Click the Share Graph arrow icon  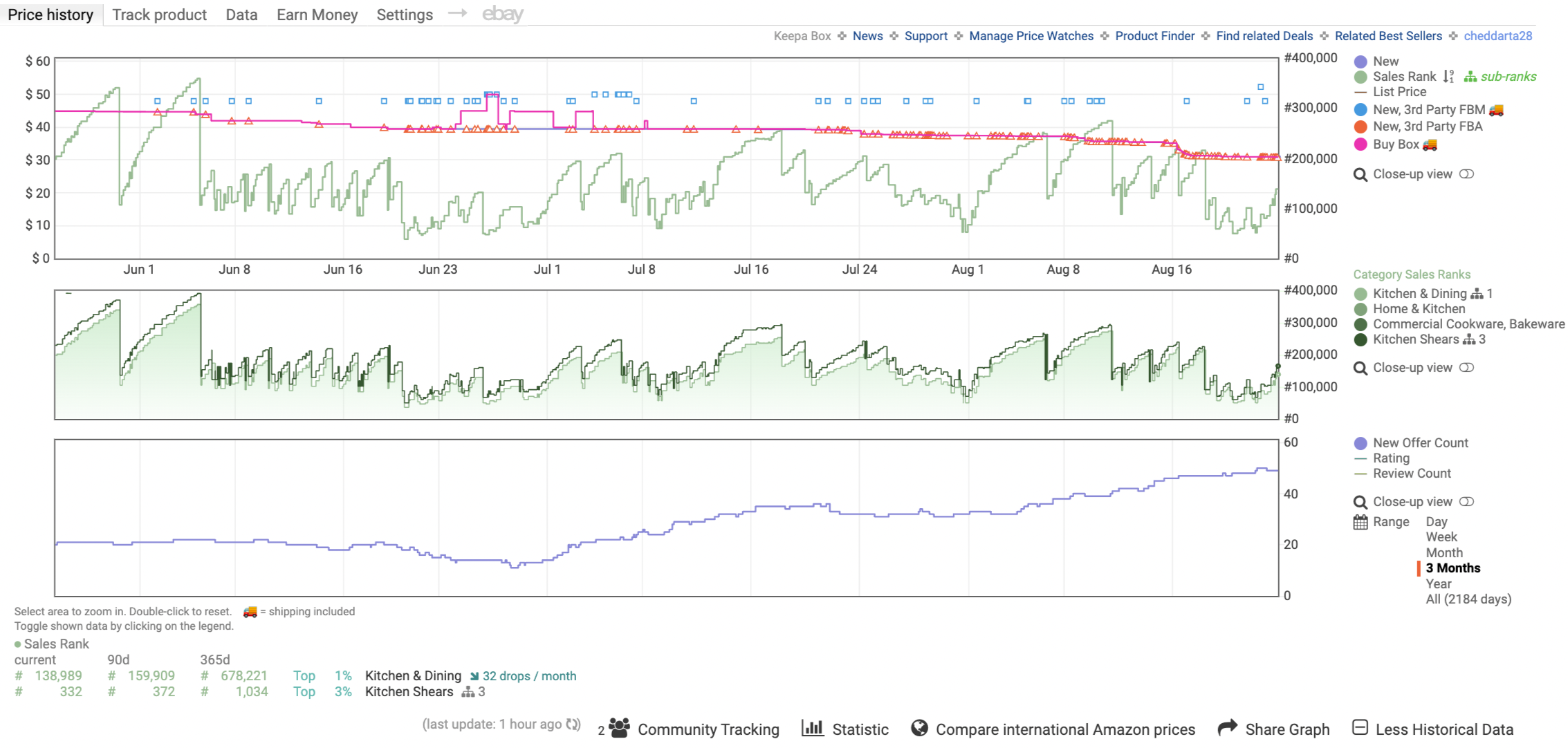point(1227,728)
